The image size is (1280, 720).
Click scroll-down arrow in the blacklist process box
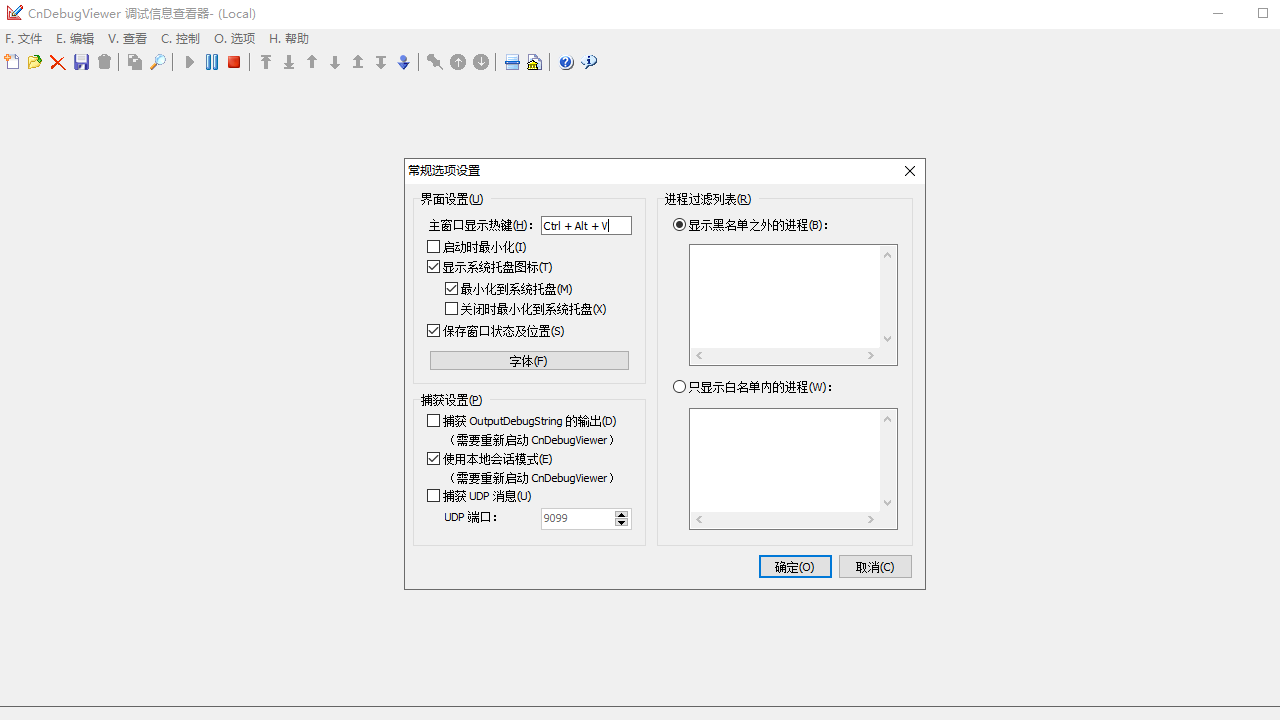[887, 339]
